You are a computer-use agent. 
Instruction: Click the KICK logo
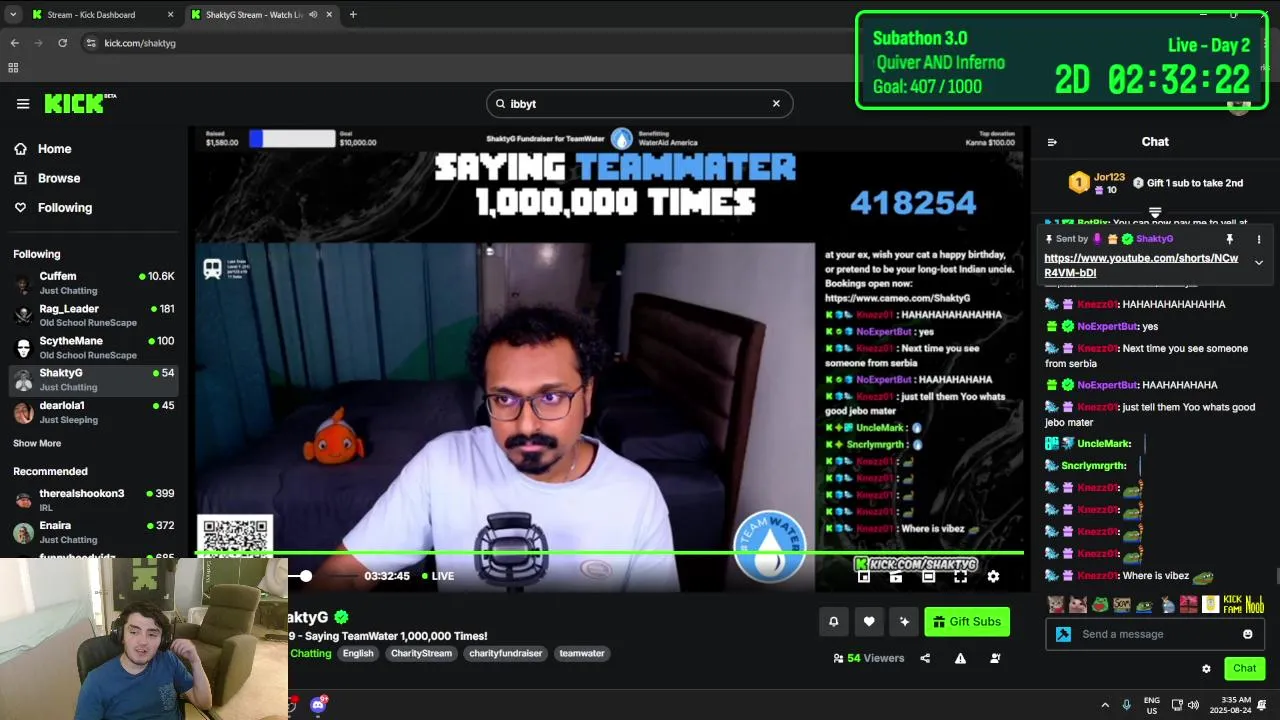click(x=80, y=103)
